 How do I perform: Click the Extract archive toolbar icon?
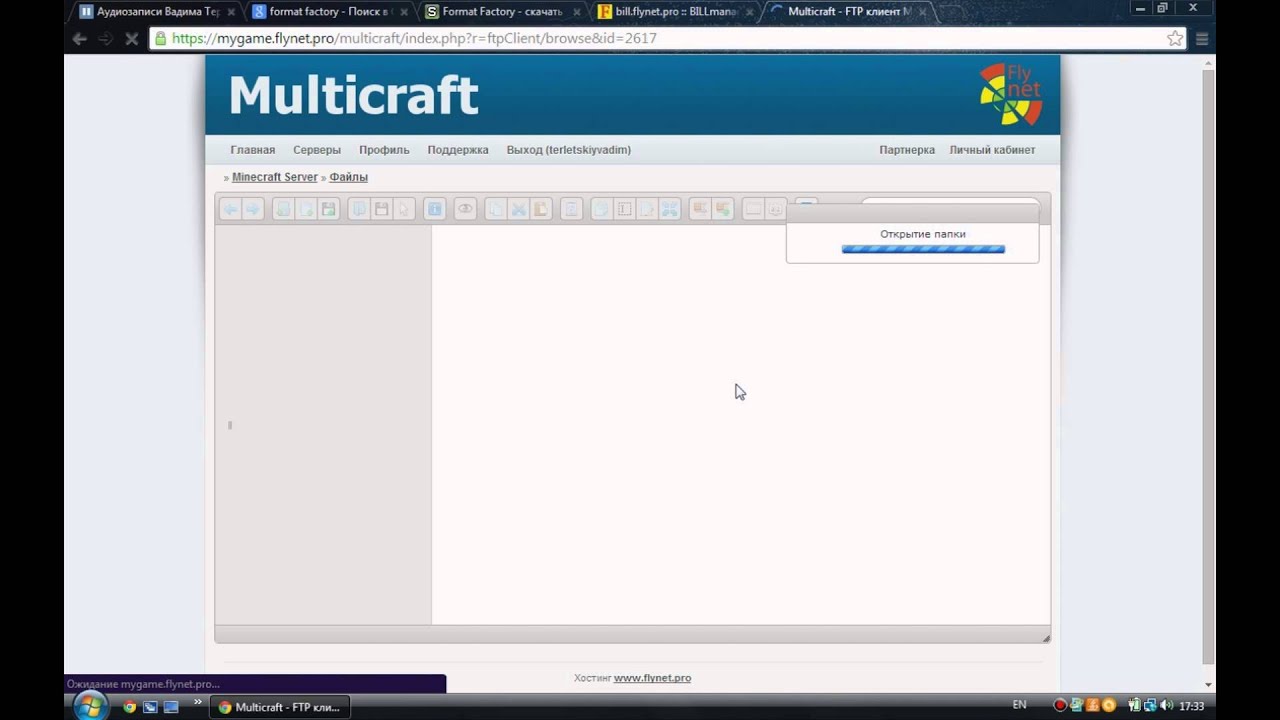[699, 209]
